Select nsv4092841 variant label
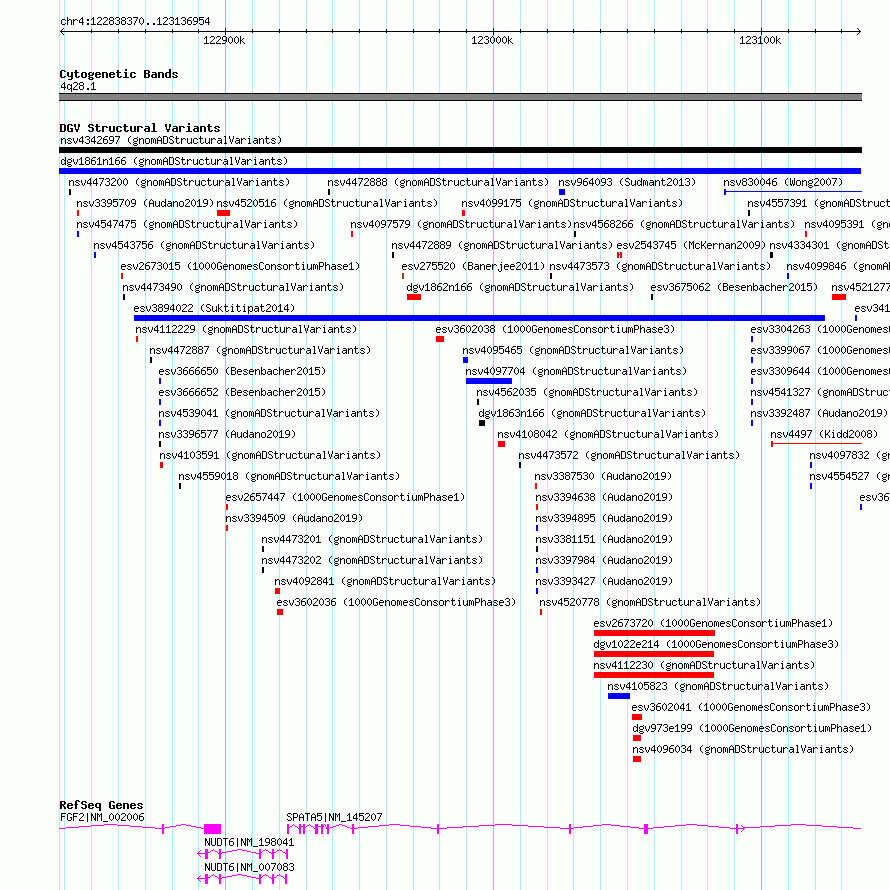This screenshot has width=890, height=890. point(385,581)
